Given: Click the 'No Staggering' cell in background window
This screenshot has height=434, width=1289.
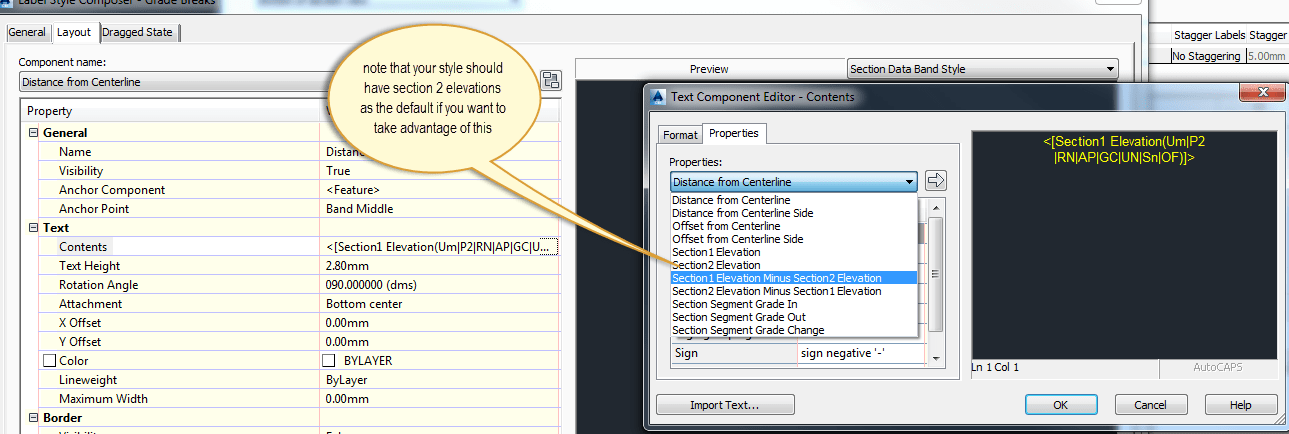Looking at the screenshot, I should 1206,56.
